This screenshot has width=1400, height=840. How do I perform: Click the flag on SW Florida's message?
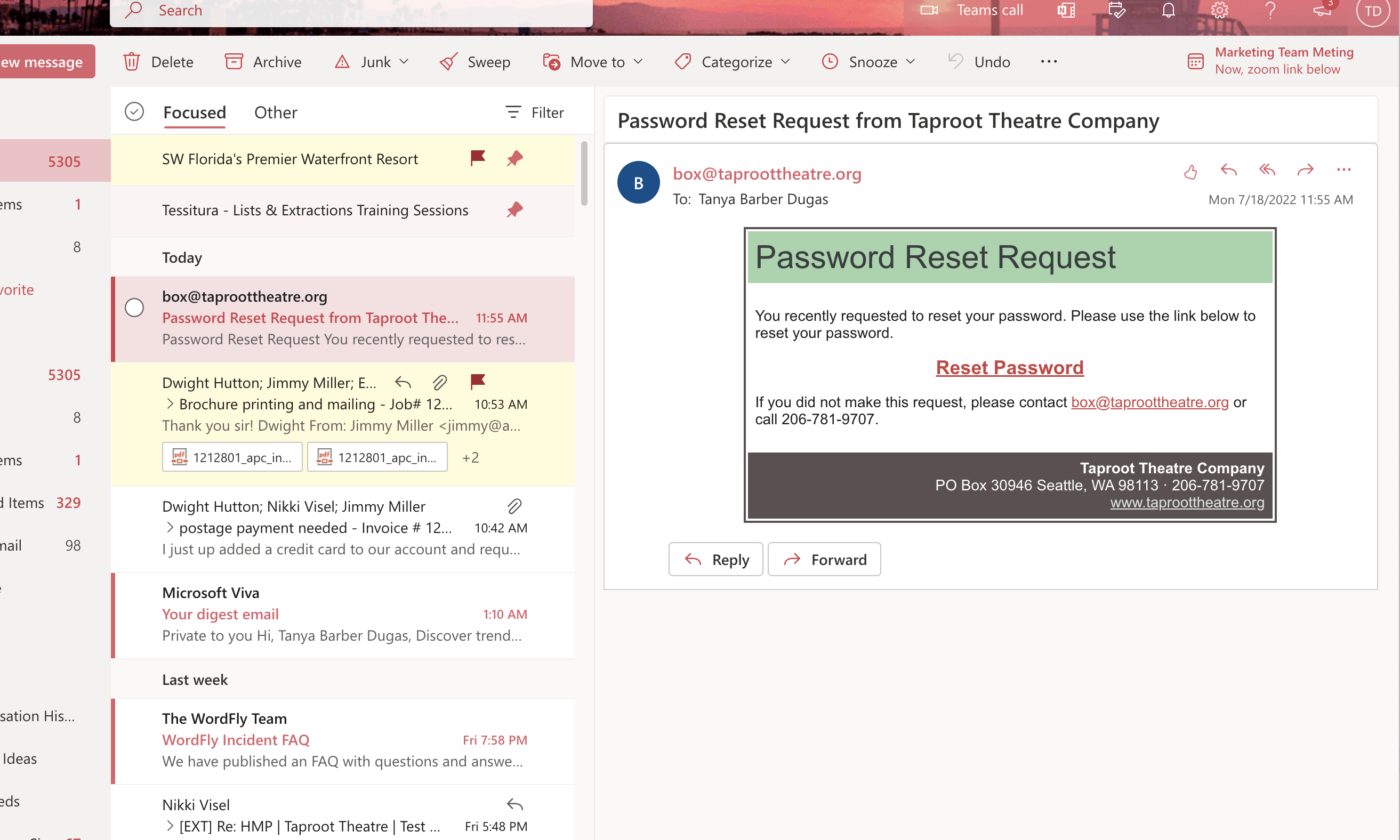[x=478, y=158]
